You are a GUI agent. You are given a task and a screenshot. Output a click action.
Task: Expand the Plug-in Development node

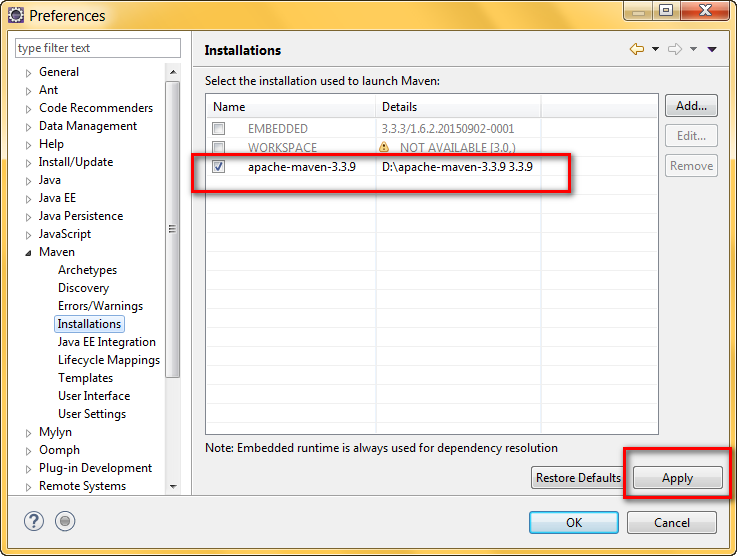(x=28, y=469)
